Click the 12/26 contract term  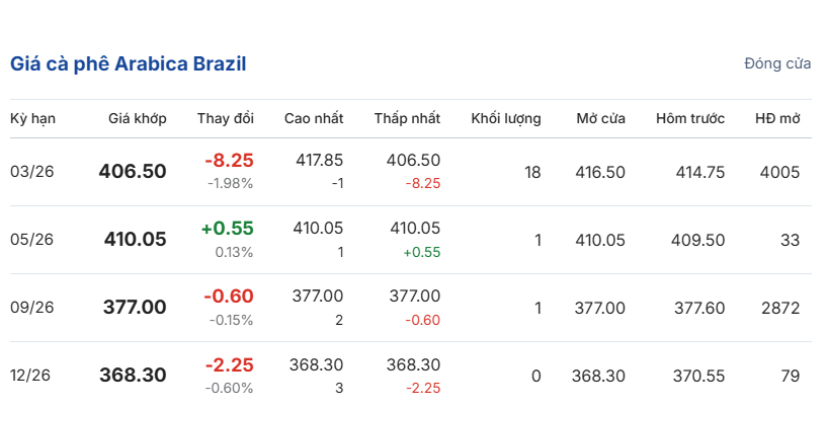32,376
